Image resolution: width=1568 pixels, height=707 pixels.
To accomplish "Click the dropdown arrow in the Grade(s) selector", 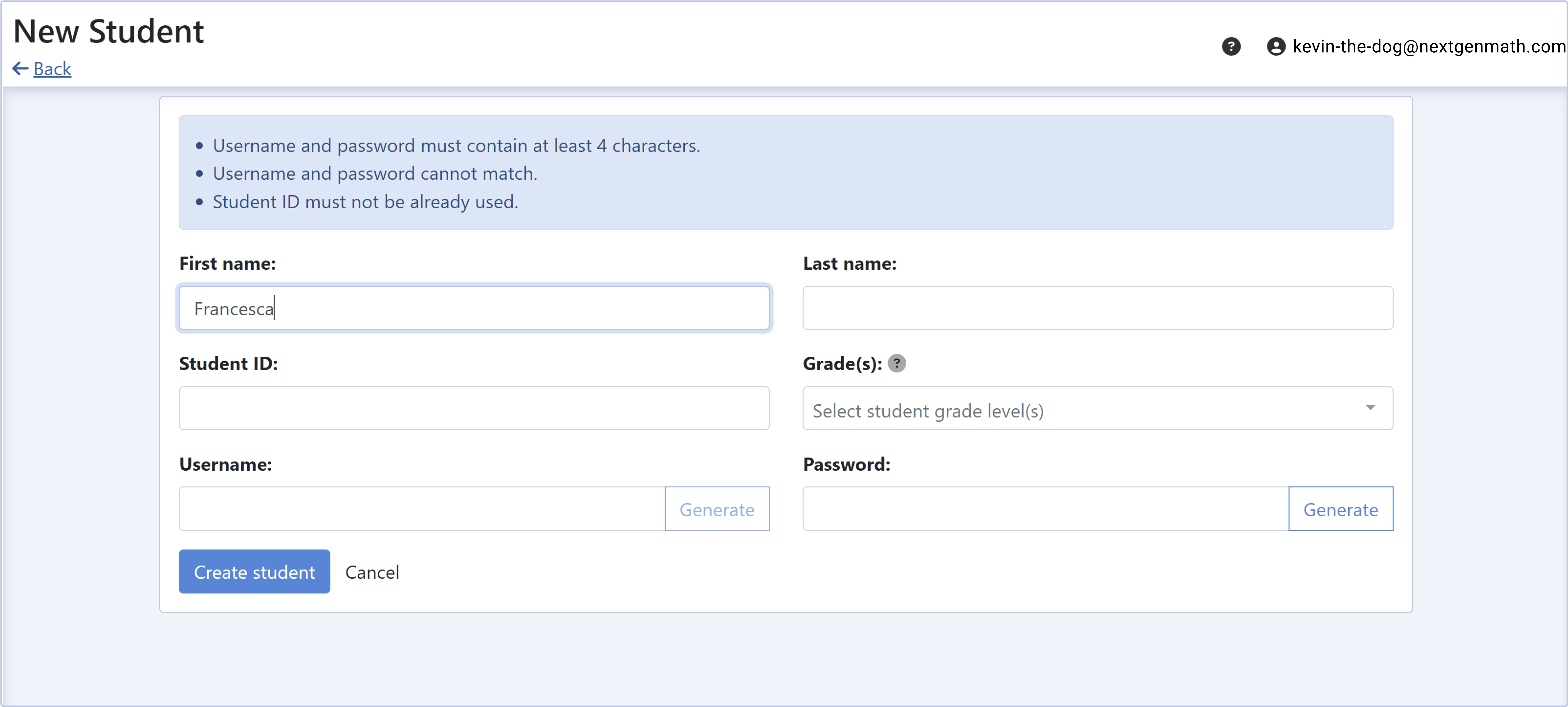I will tap(1370, 407).
